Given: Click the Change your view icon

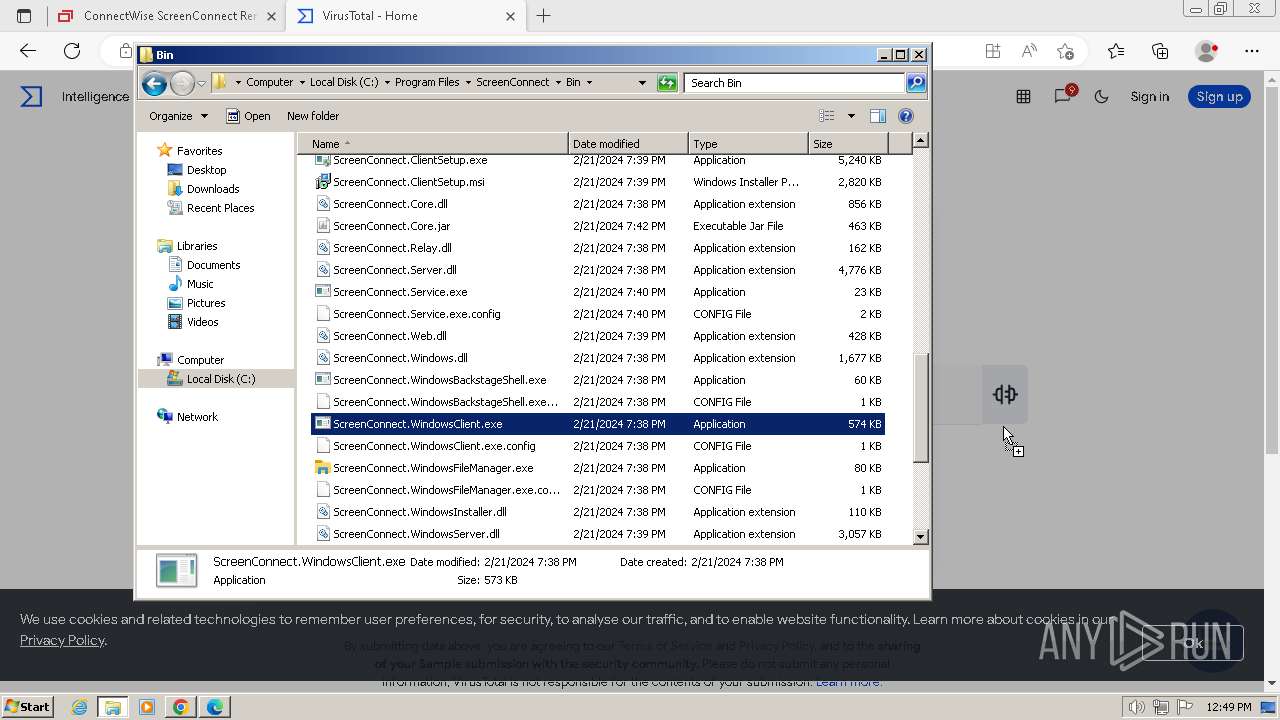Looking at the screenshot, I should tap(827, 116).
